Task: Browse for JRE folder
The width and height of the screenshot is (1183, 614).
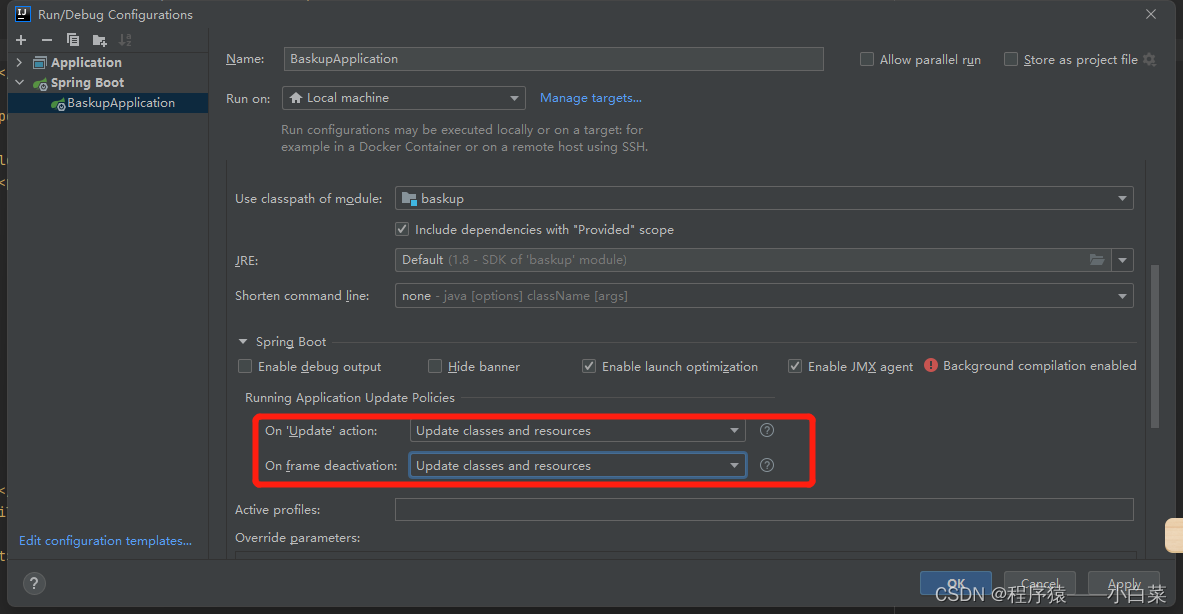Action: coord(1097,259)
